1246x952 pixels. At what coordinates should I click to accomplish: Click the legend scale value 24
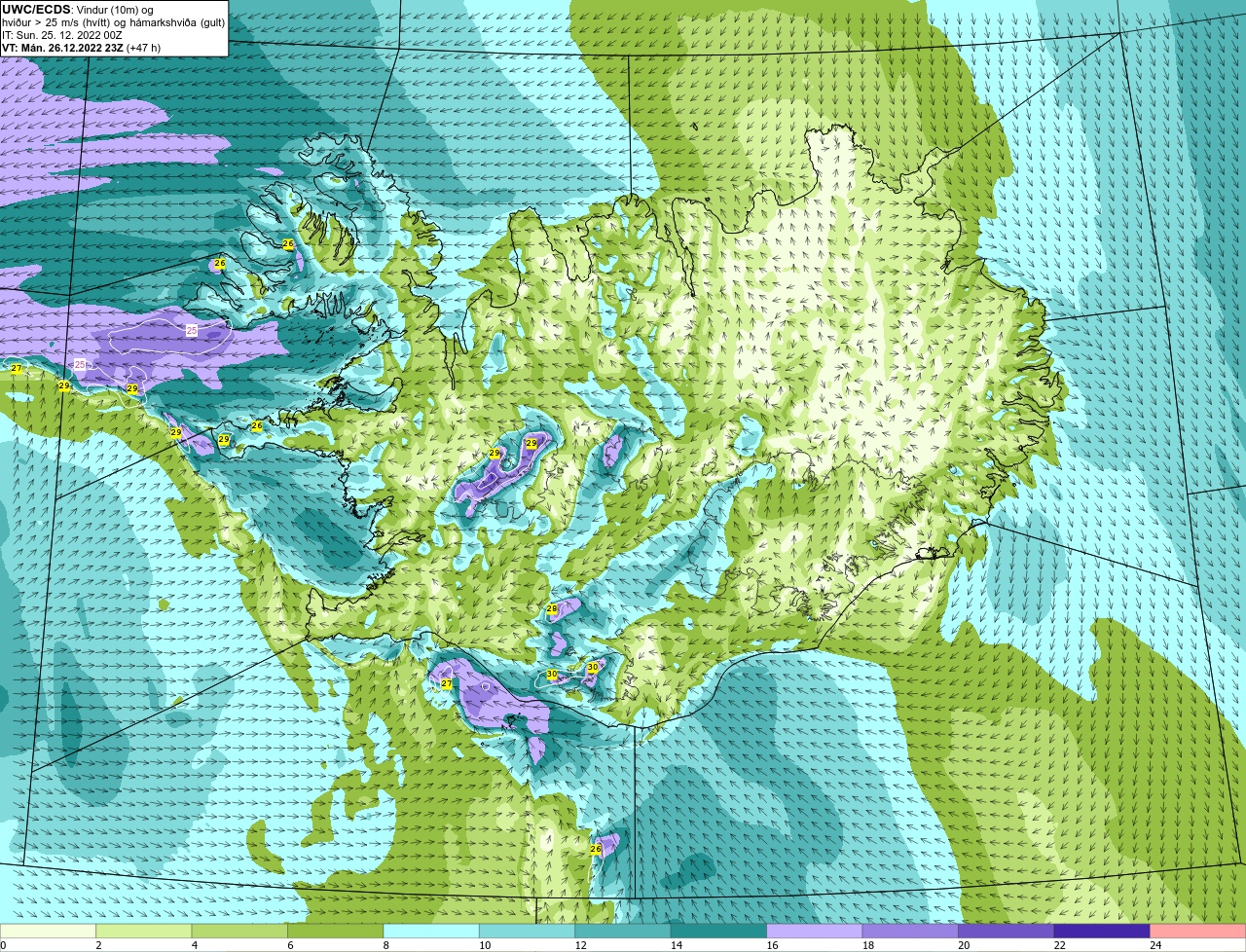(x=1154, y=945)
